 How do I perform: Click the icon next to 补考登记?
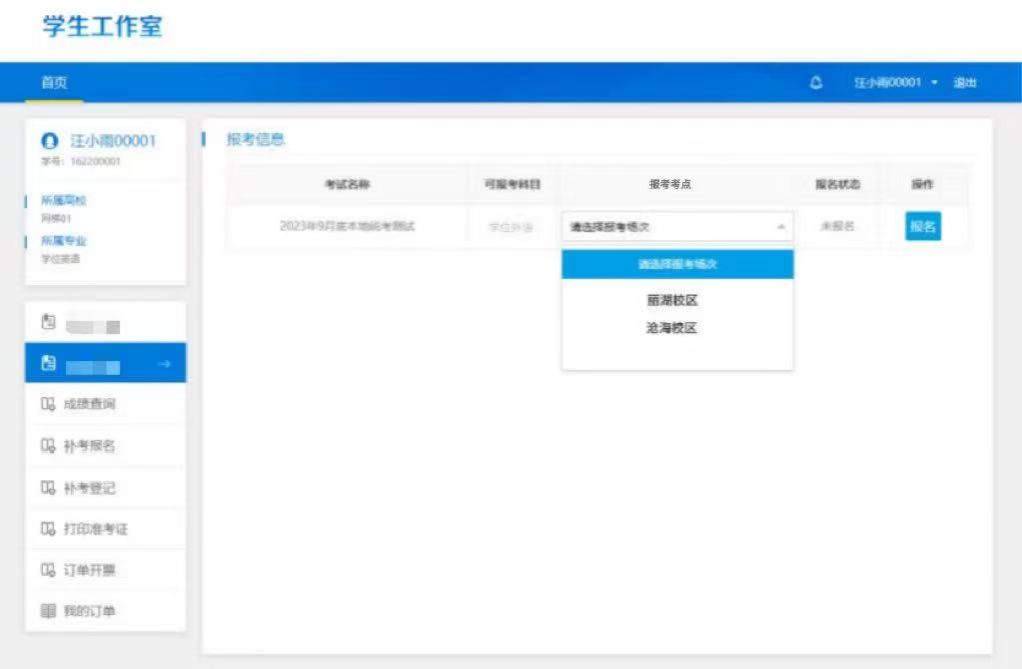pos(47,487)
